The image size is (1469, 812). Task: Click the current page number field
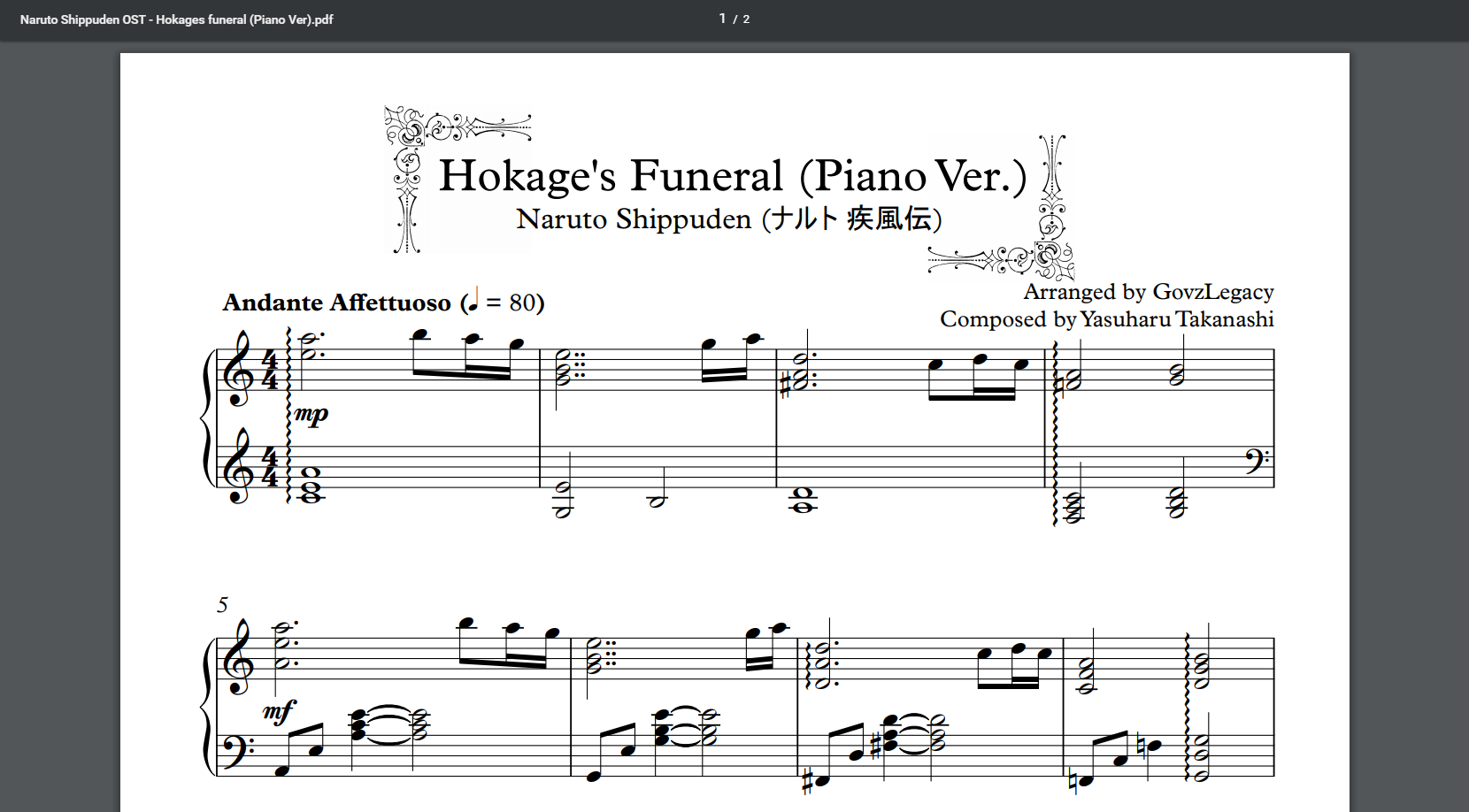coord(722,19)
